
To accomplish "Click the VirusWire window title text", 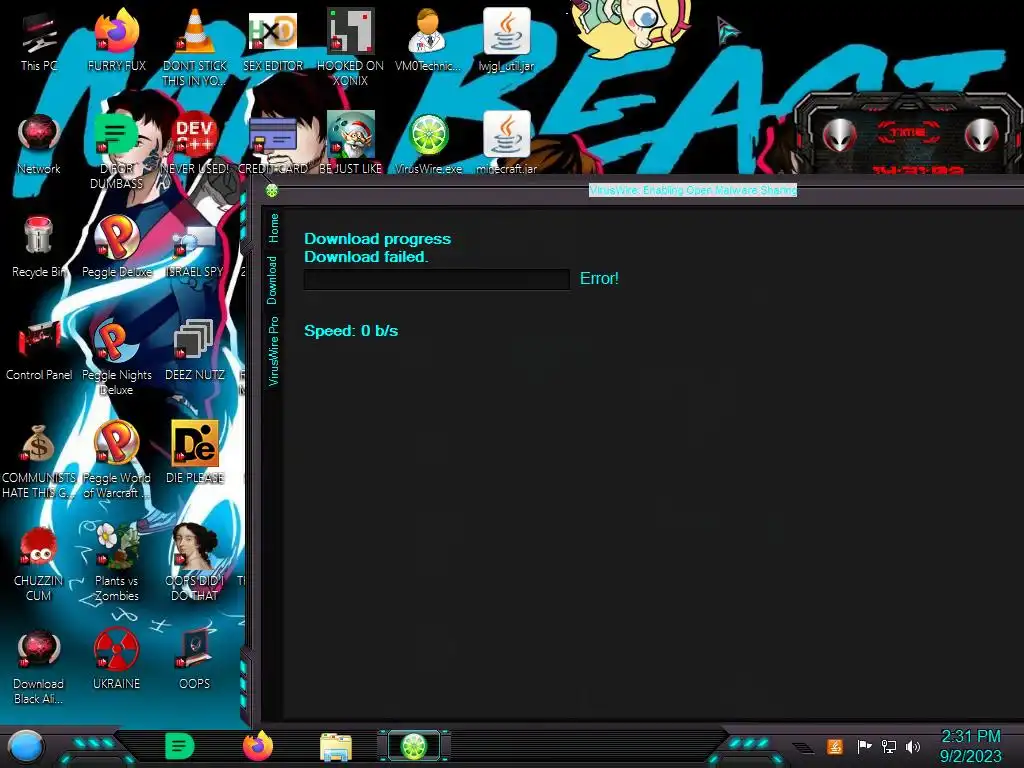I will tap(693, 190).
